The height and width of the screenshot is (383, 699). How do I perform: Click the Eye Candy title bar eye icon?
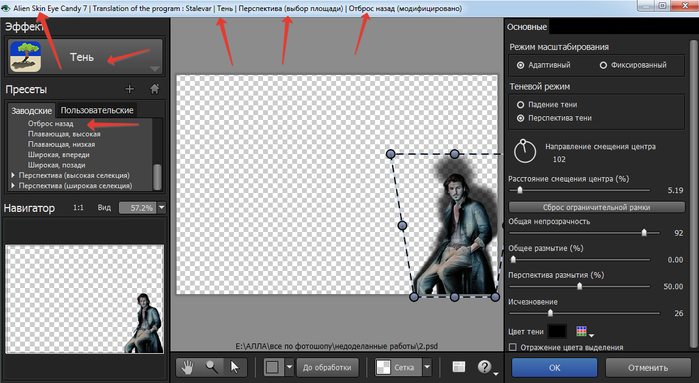tap(6, 8)
